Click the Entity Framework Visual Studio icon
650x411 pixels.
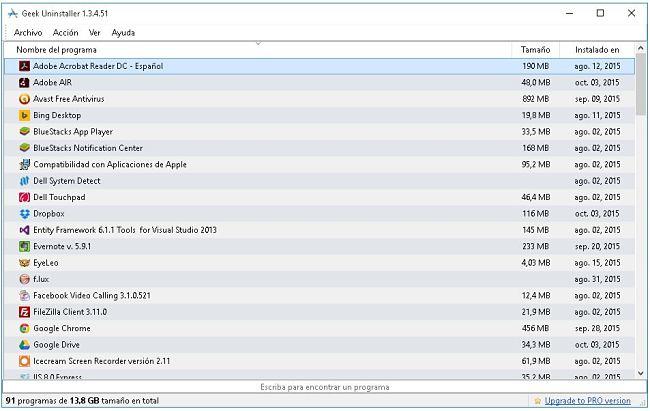click(x=24, y=230)
